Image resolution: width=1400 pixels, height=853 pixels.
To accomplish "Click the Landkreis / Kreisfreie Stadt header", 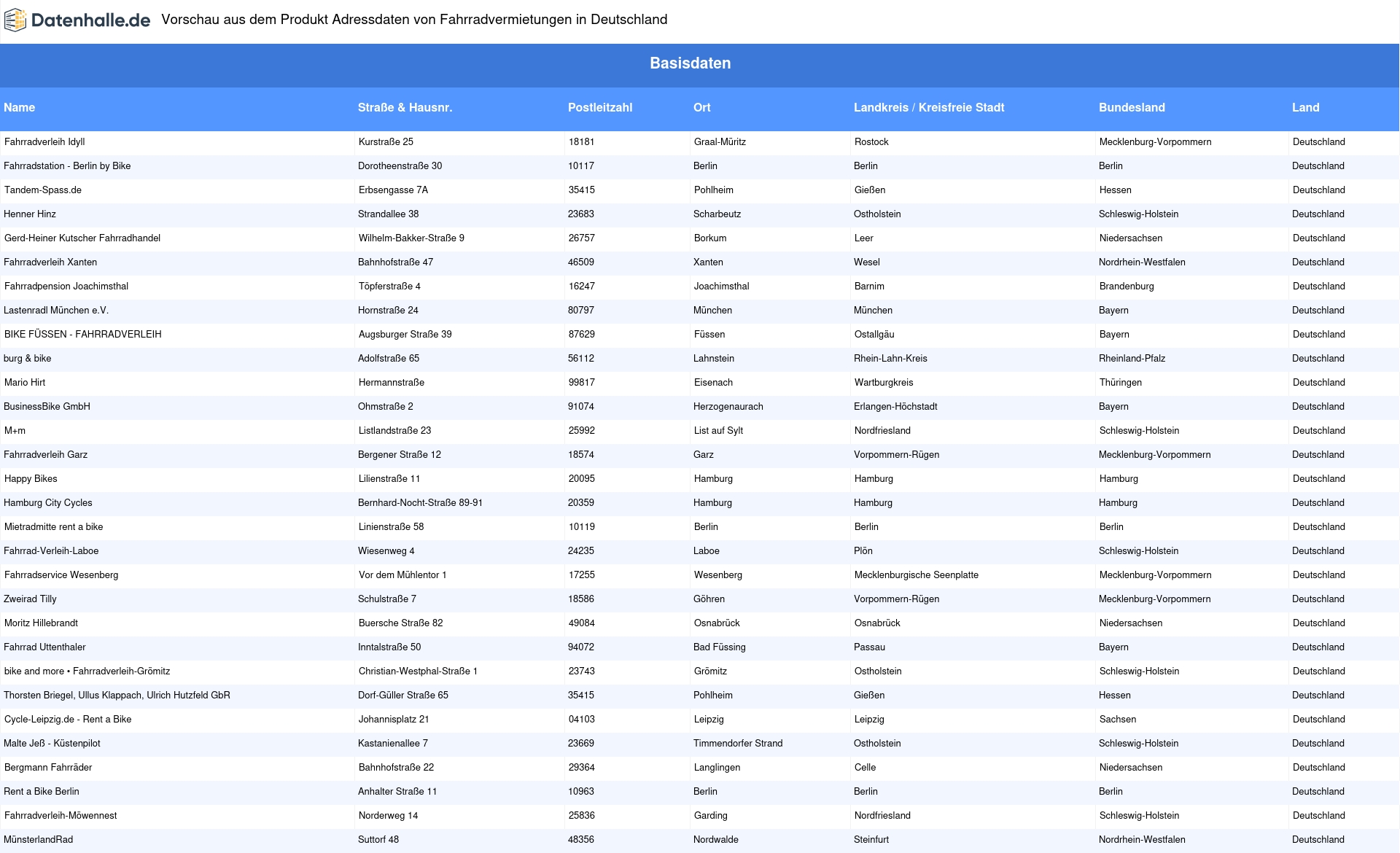I will pos(929,107).
